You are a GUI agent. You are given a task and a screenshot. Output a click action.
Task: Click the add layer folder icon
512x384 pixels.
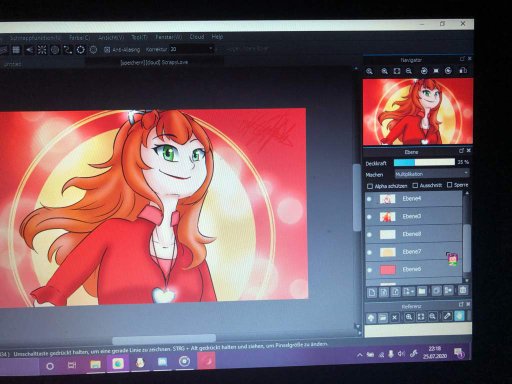pyautogui.click(x=422, y=291)
